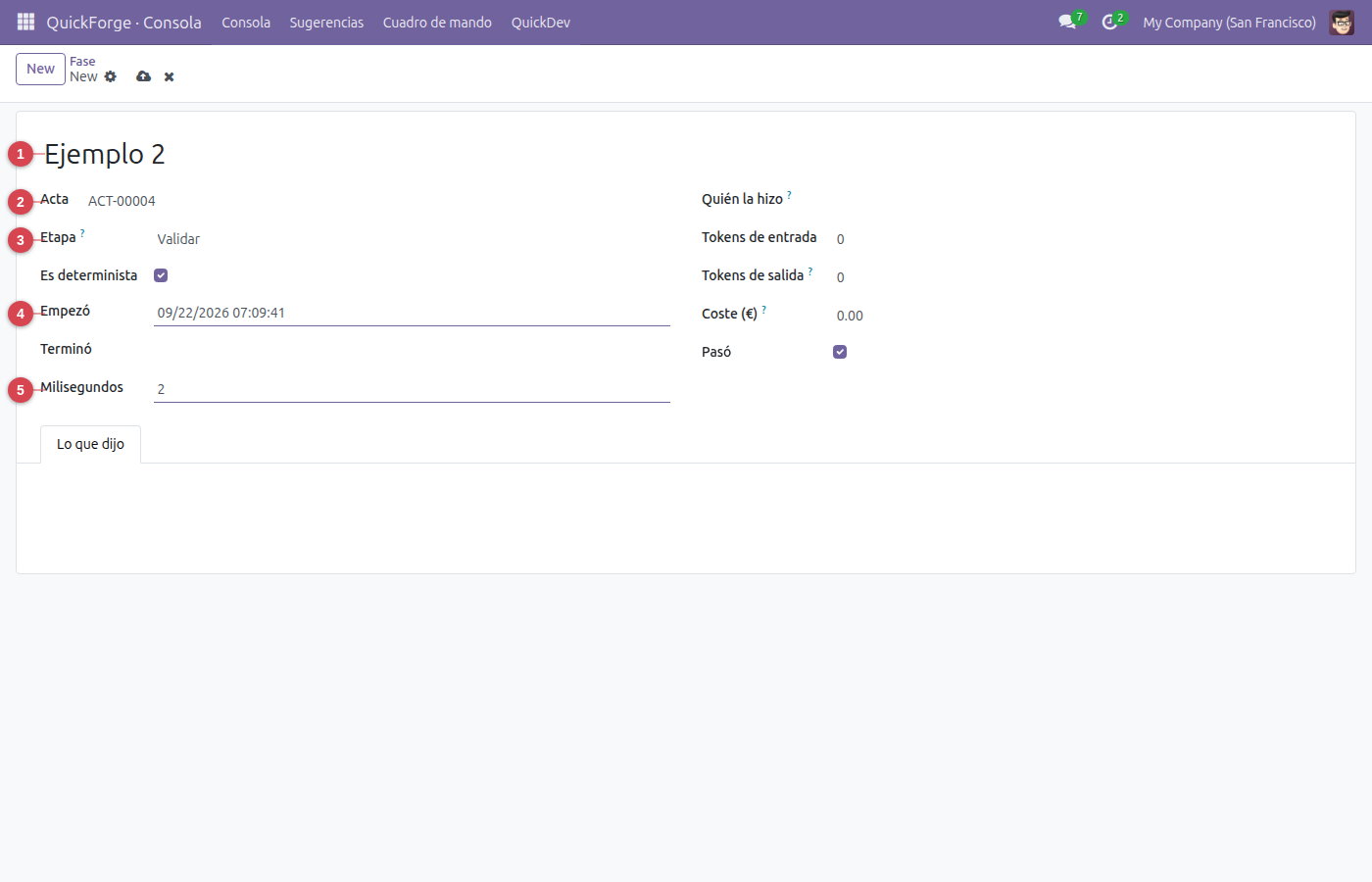Screen dimensions: 1372x882
Task: Open the QuickDev menu
Action: coord(541,22)
